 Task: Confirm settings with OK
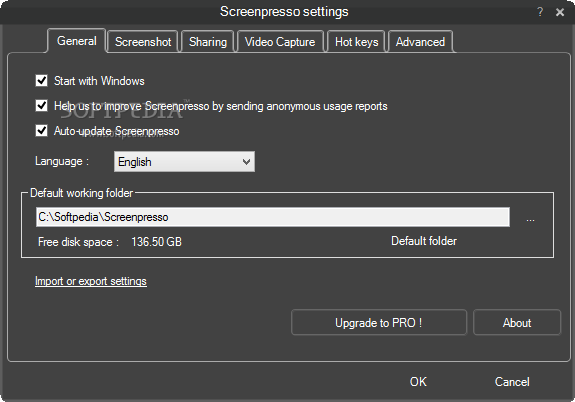pyautogui.click(x=418, y=381)
